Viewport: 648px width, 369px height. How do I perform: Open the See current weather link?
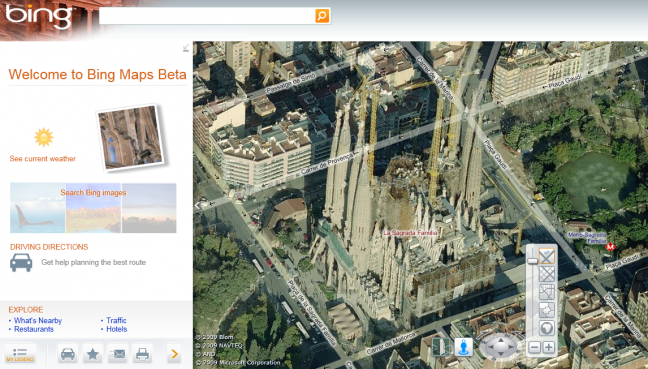(43, 159)
